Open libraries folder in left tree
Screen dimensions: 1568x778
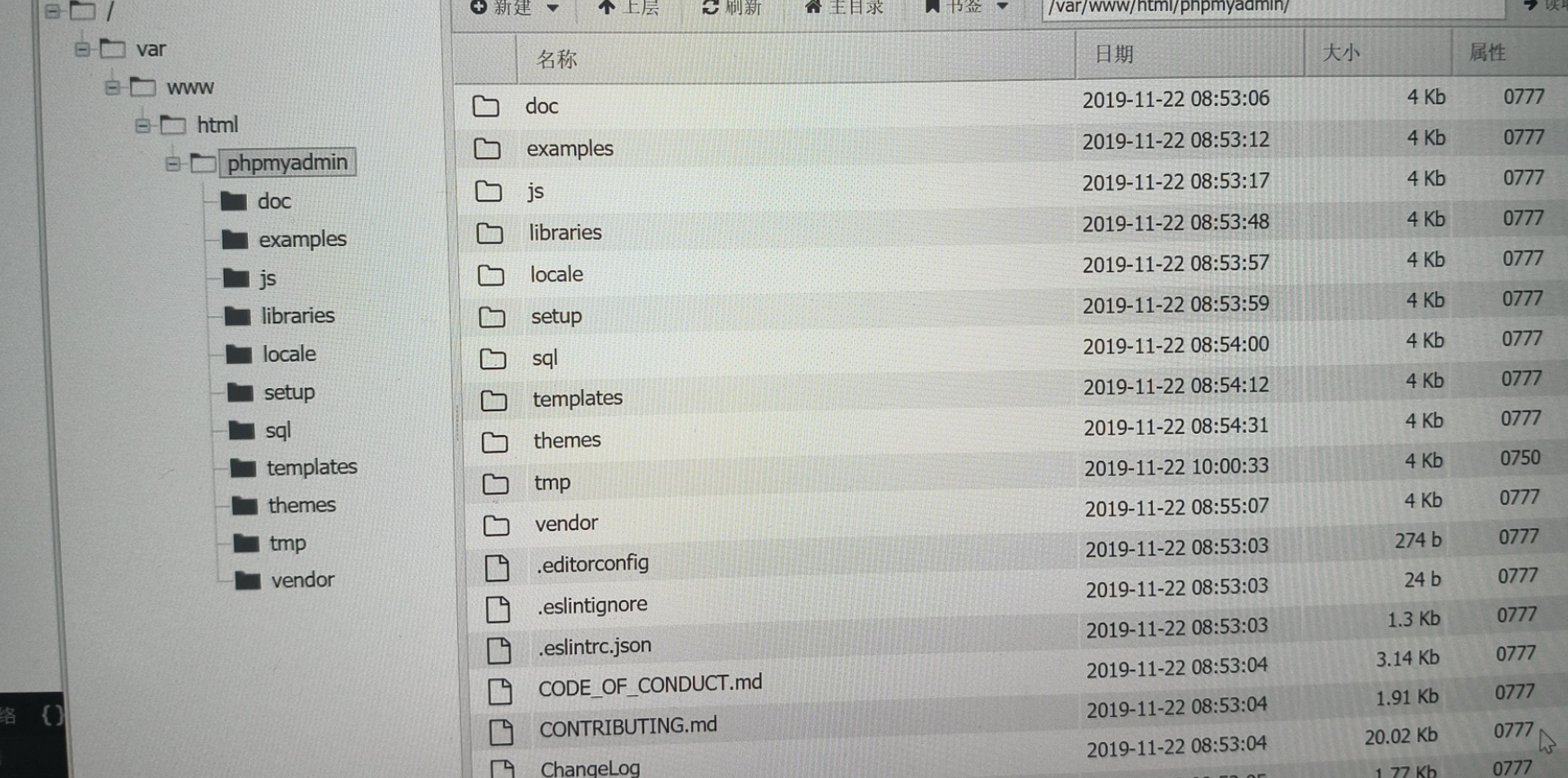coord(297,315)
